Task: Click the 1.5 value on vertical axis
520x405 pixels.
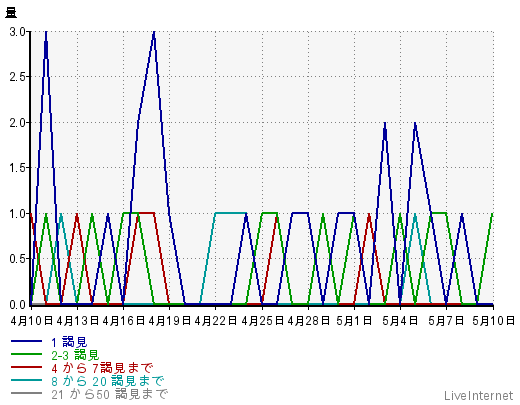Action: [17, 168]
